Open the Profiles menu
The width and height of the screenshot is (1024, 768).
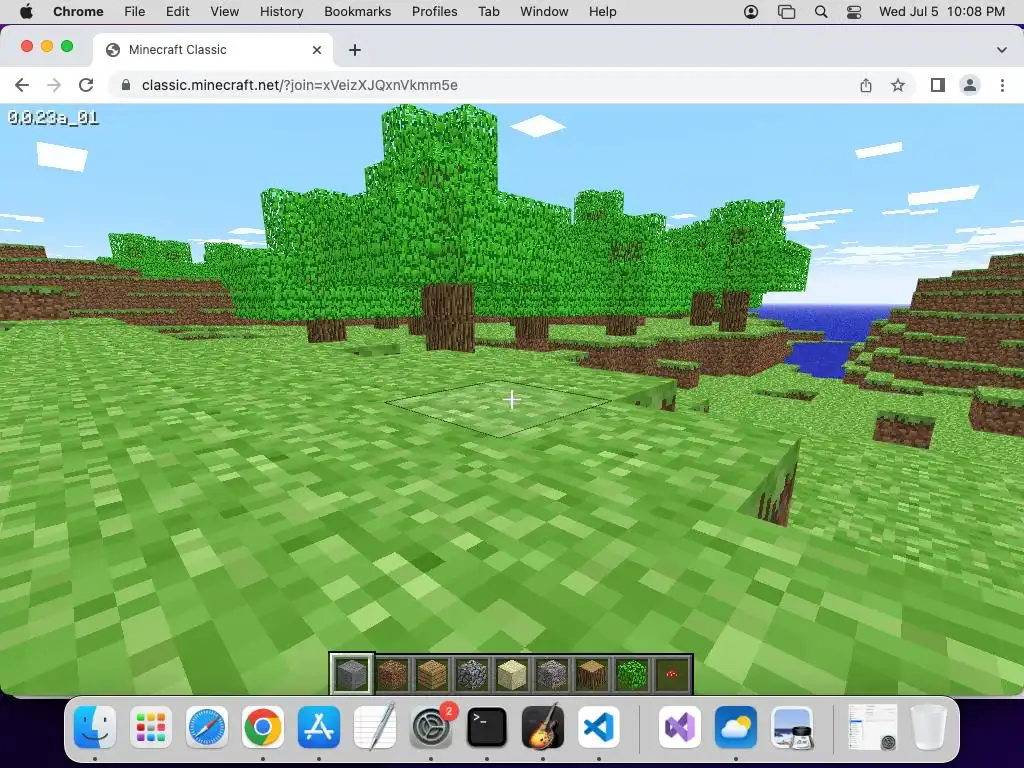[x=434, y=11]
